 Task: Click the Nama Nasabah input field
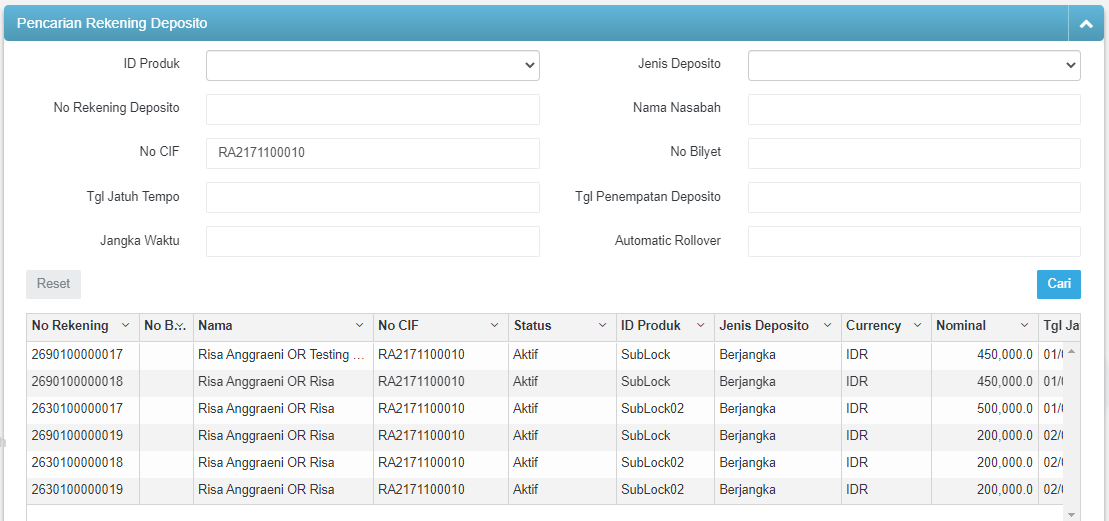(x=913, y=109)
